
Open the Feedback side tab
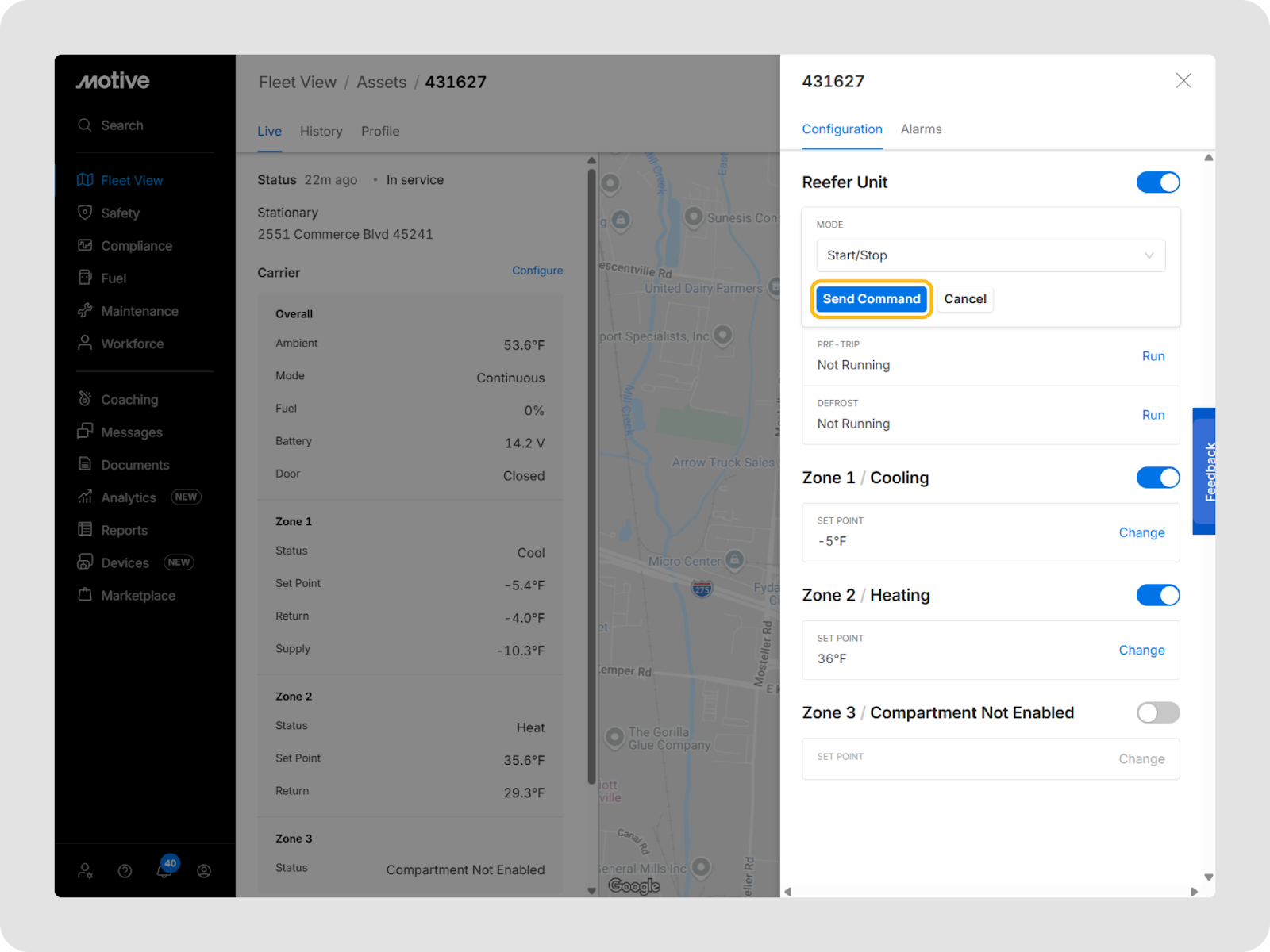click(x=1205, y=471)
